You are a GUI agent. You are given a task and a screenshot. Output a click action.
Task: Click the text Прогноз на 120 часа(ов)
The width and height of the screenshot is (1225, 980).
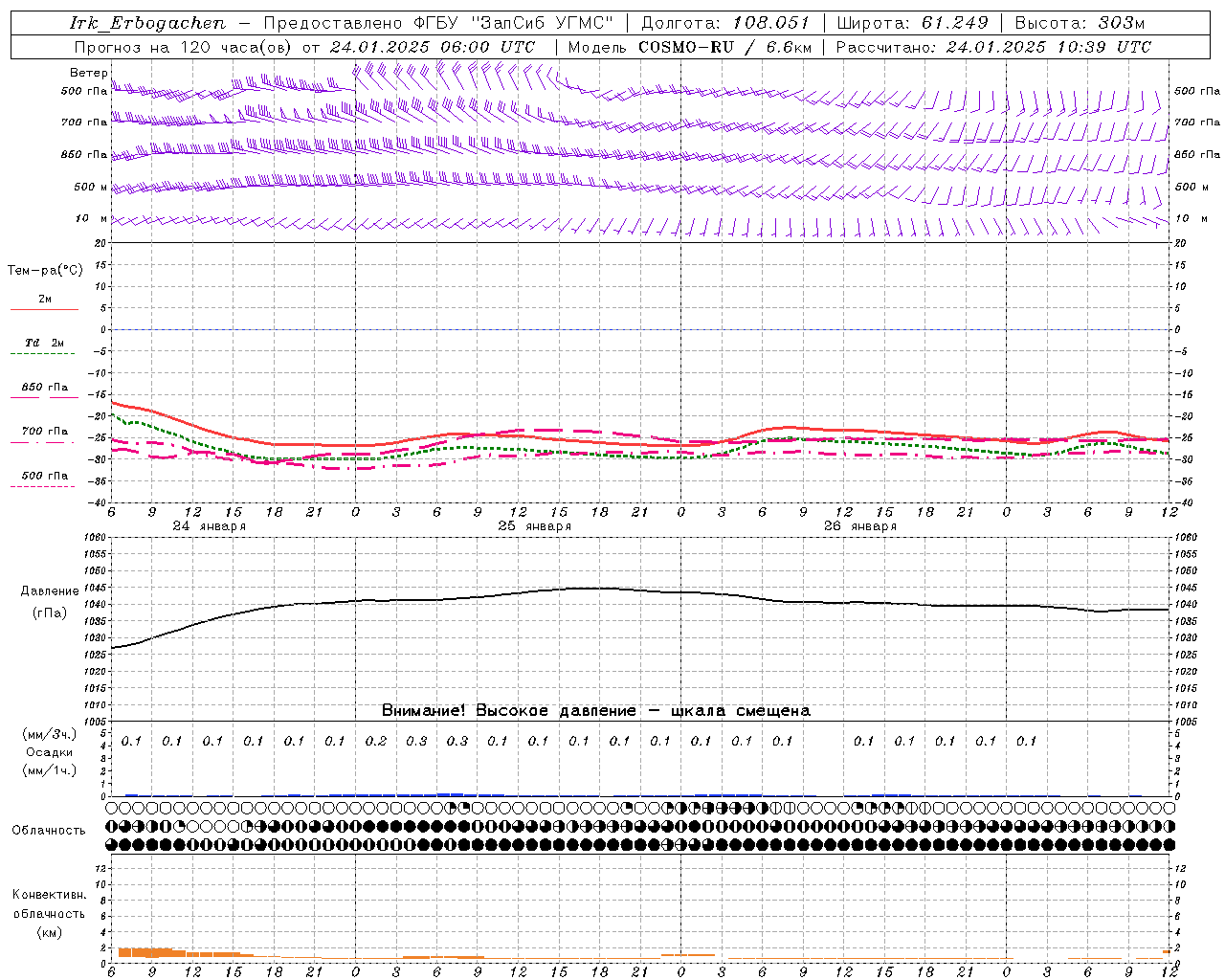pyautogui.click(x=184, y=47)
